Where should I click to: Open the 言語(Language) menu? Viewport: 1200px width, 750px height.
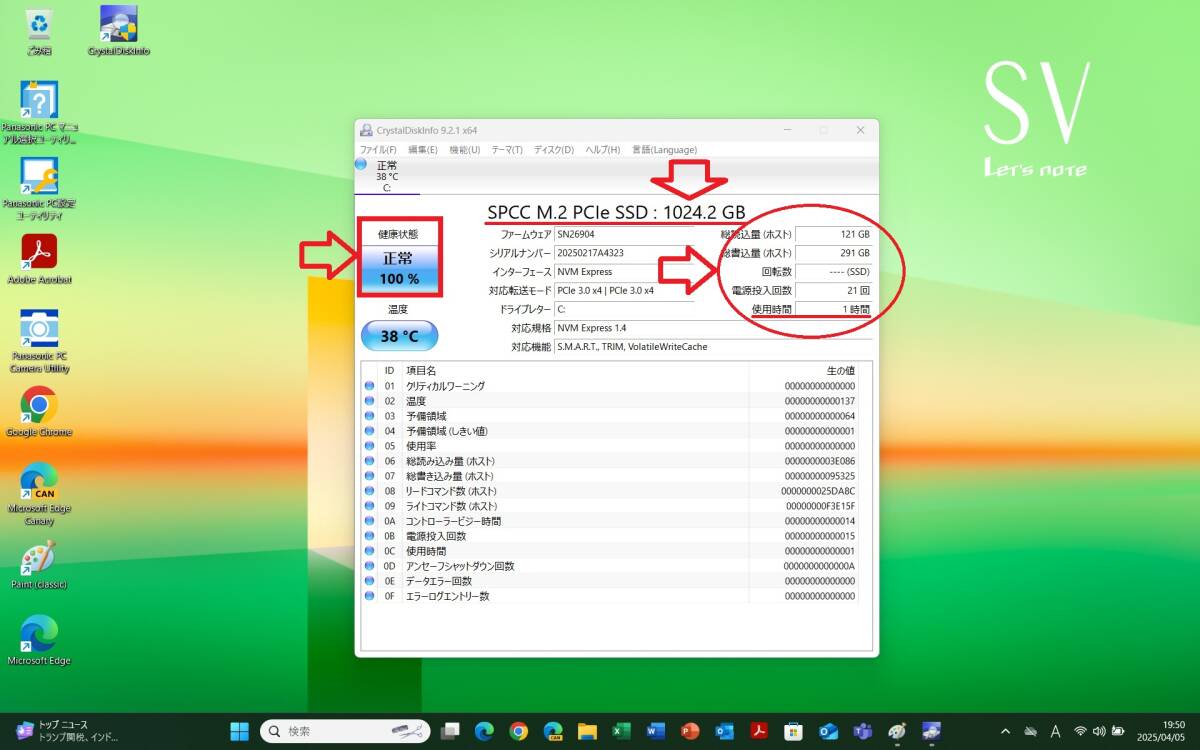click(x=665, y=150)
